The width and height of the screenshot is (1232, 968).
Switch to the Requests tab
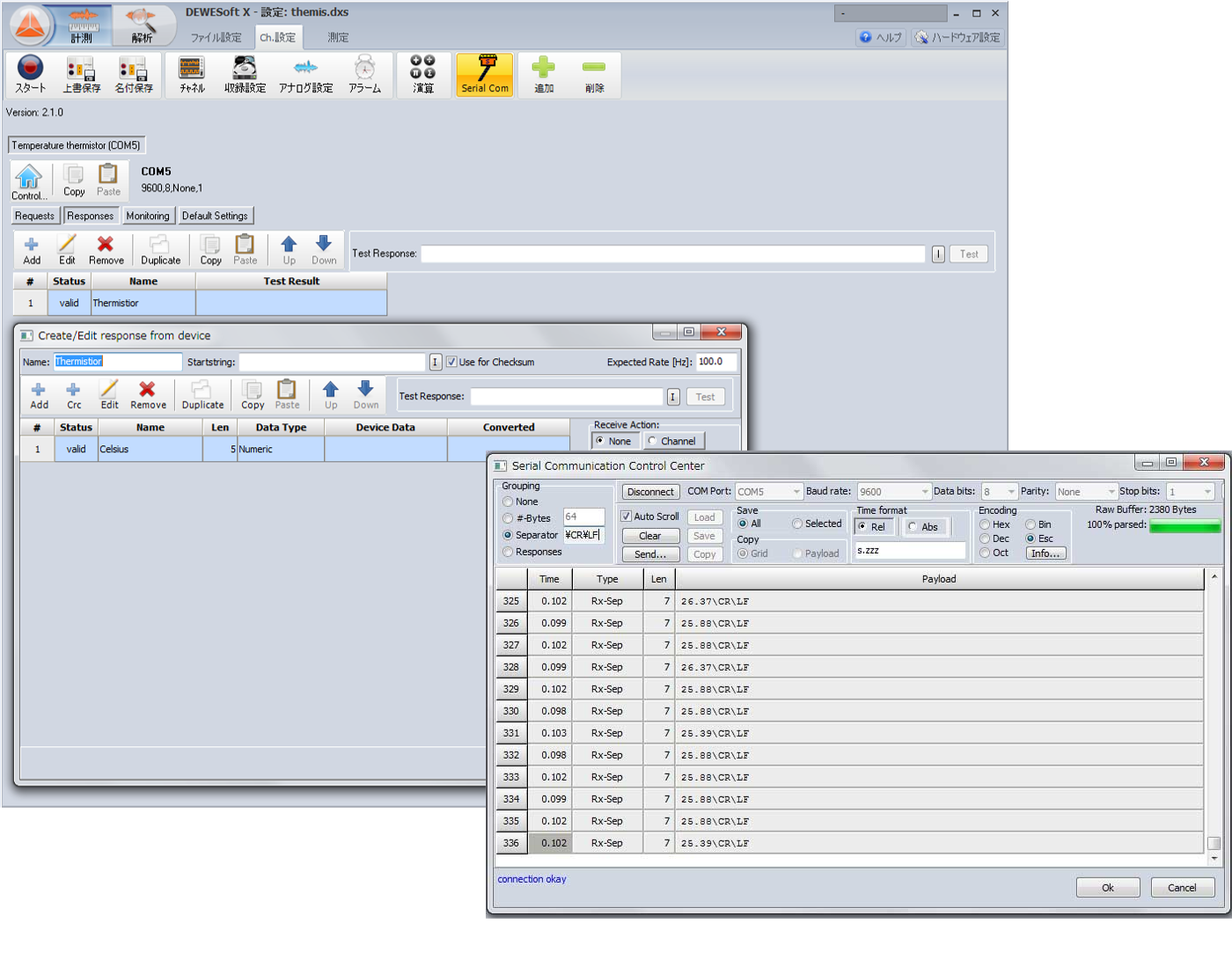coord(34,216)
